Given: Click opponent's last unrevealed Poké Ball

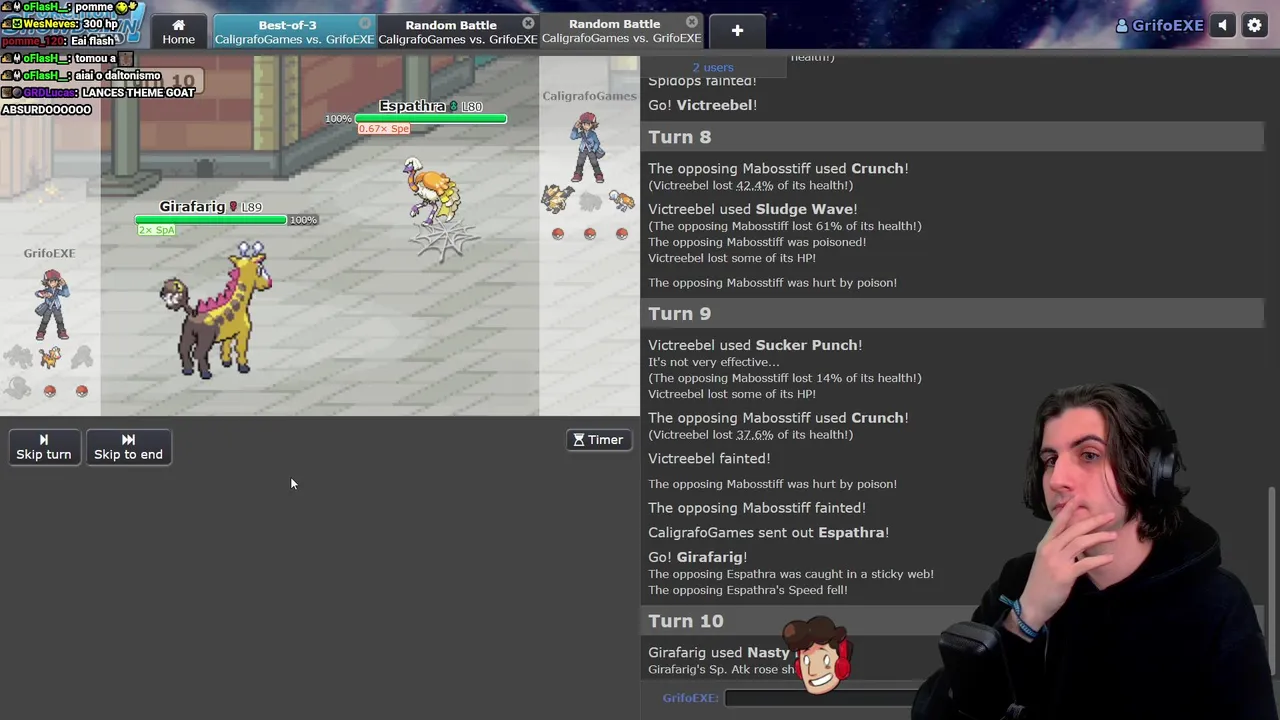Looking at the screenshot, I should (622, 234).
